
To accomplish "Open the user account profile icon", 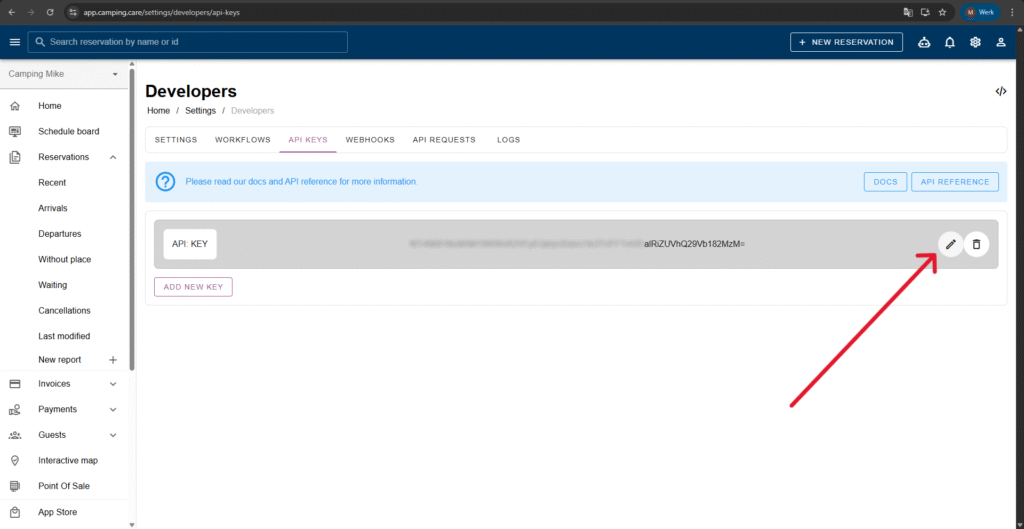I will coord(1000,42).
